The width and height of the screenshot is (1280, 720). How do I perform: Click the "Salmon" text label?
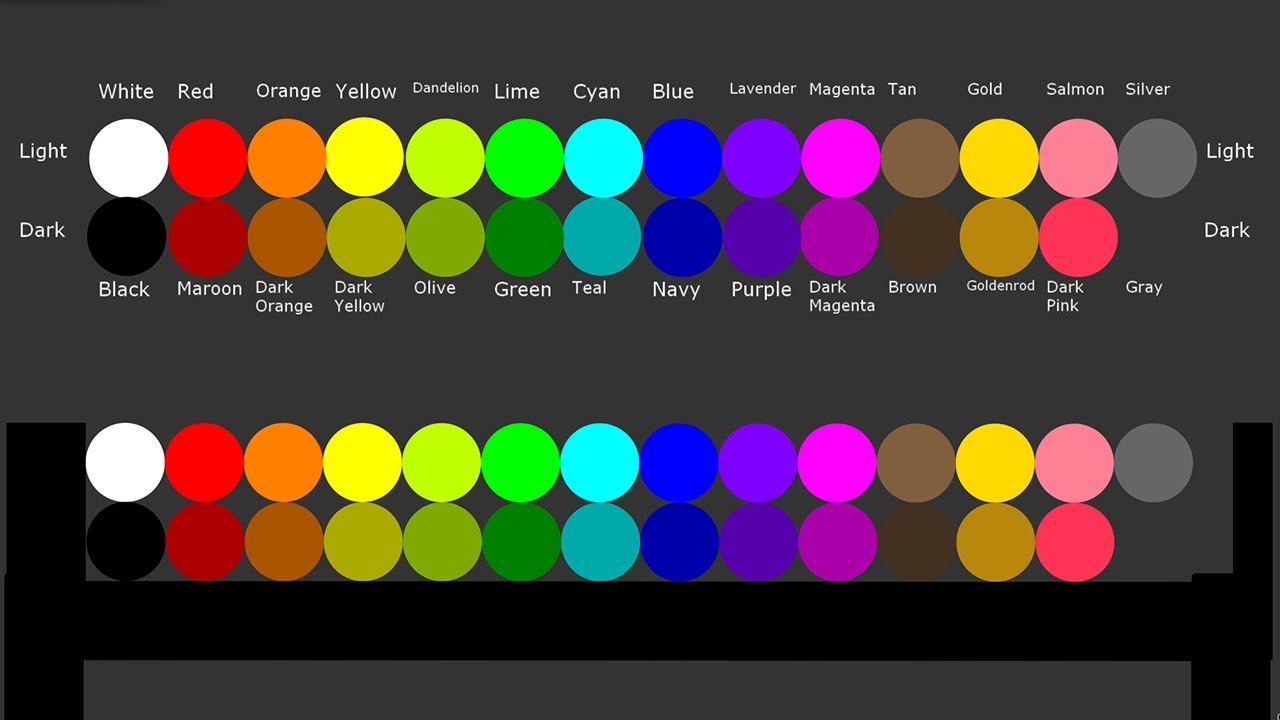(x=1075, y=89)
